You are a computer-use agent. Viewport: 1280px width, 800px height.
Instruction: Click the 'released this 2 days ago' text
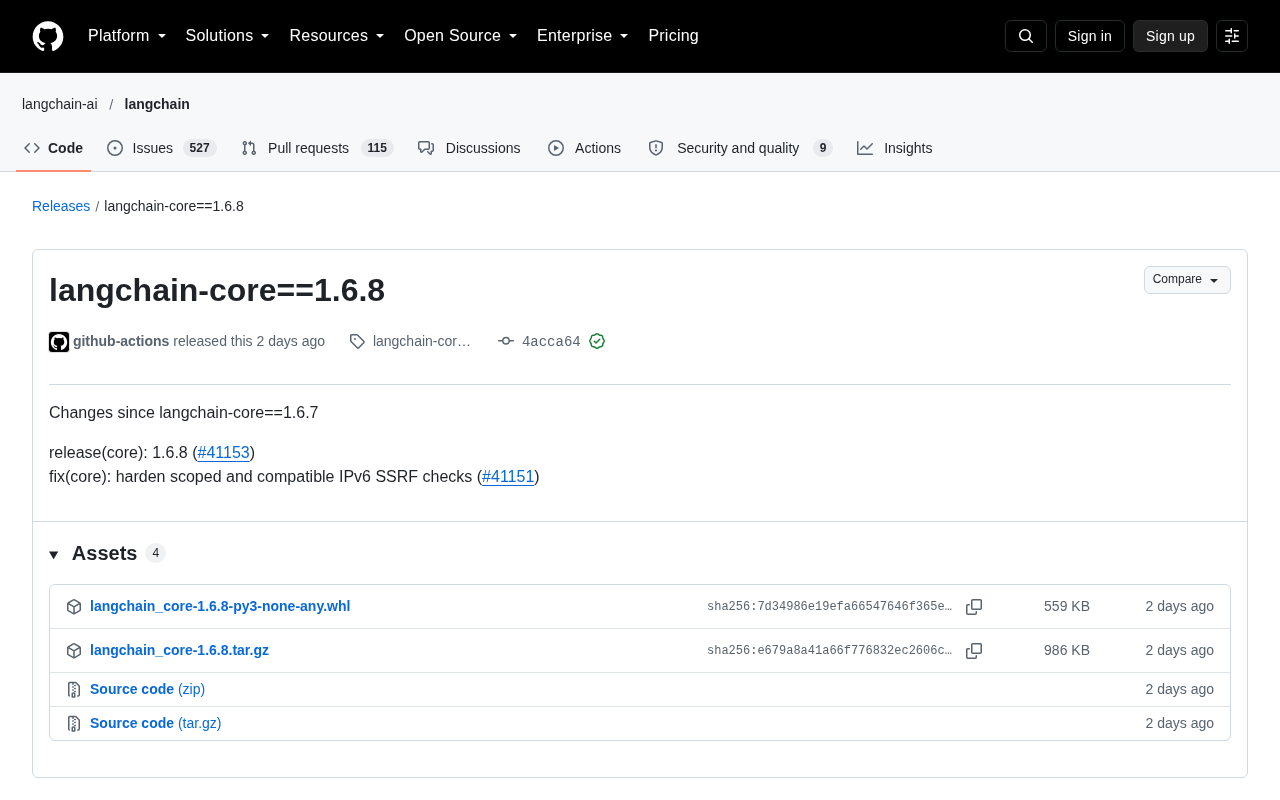249,341
